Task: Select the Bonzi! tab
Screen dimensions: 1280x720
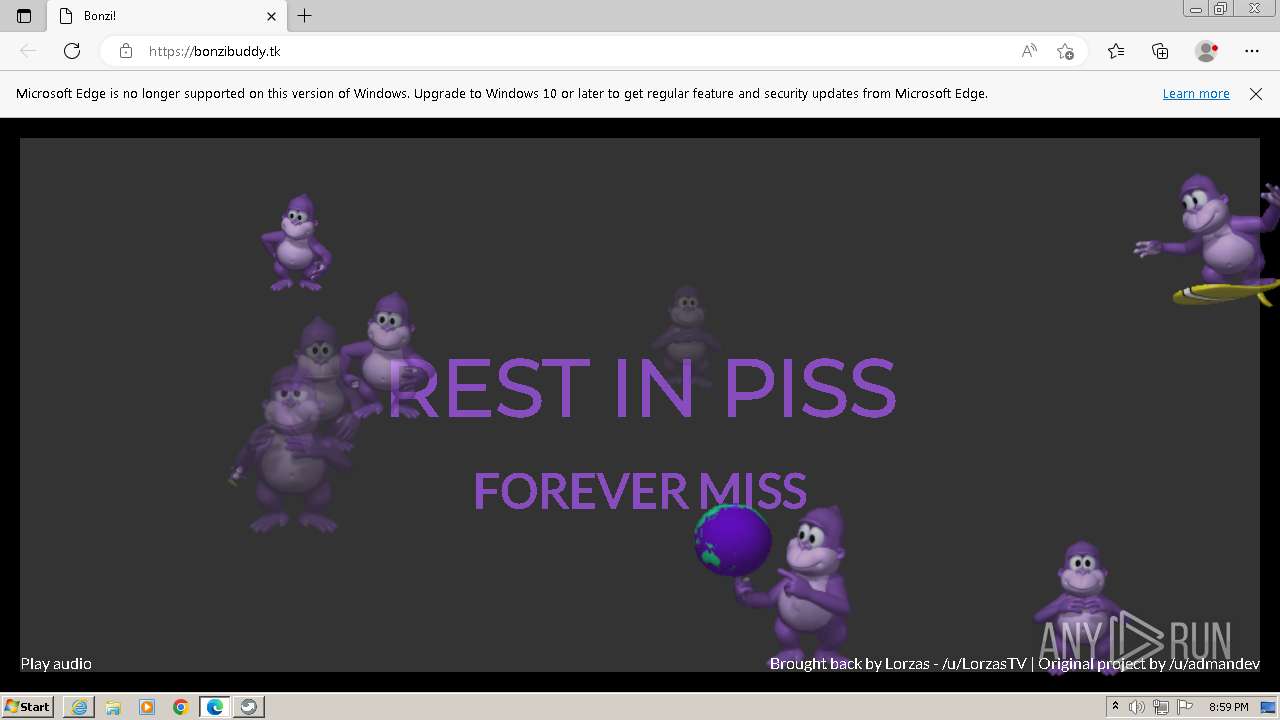Action: [x=167, y=16]
